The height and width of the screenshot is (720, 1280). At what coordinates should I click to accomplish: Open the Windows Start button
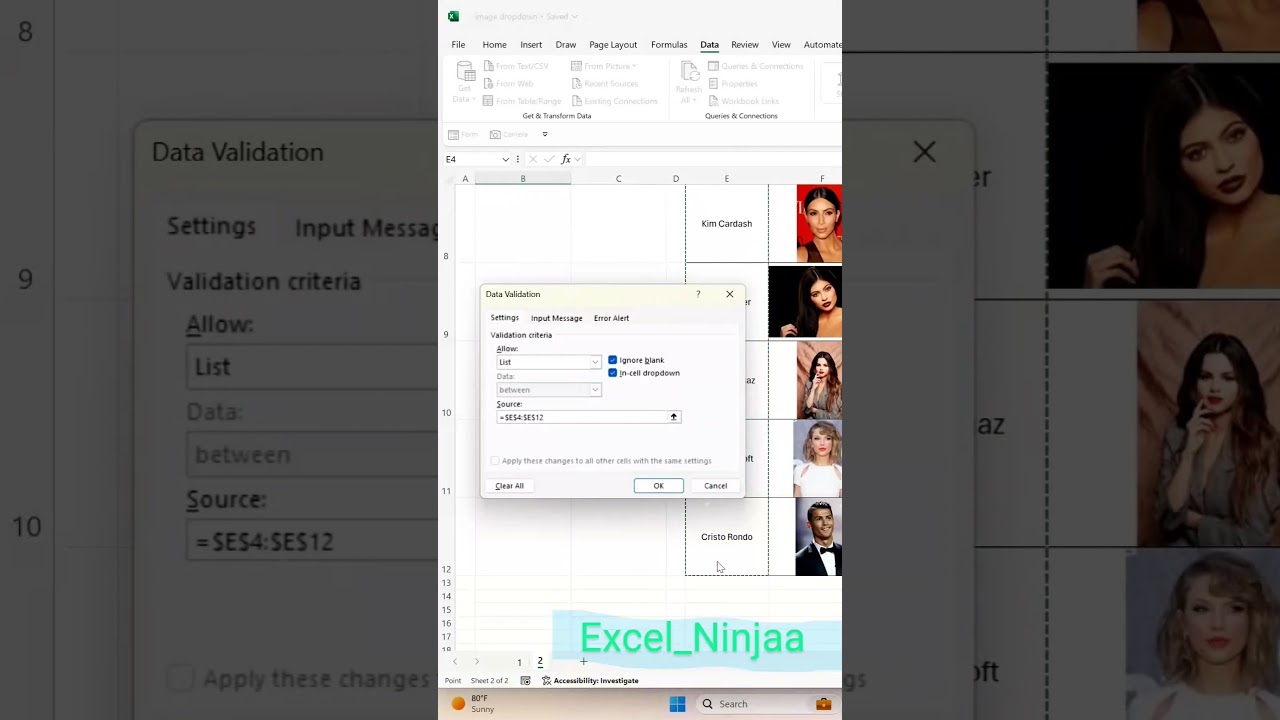677,704
